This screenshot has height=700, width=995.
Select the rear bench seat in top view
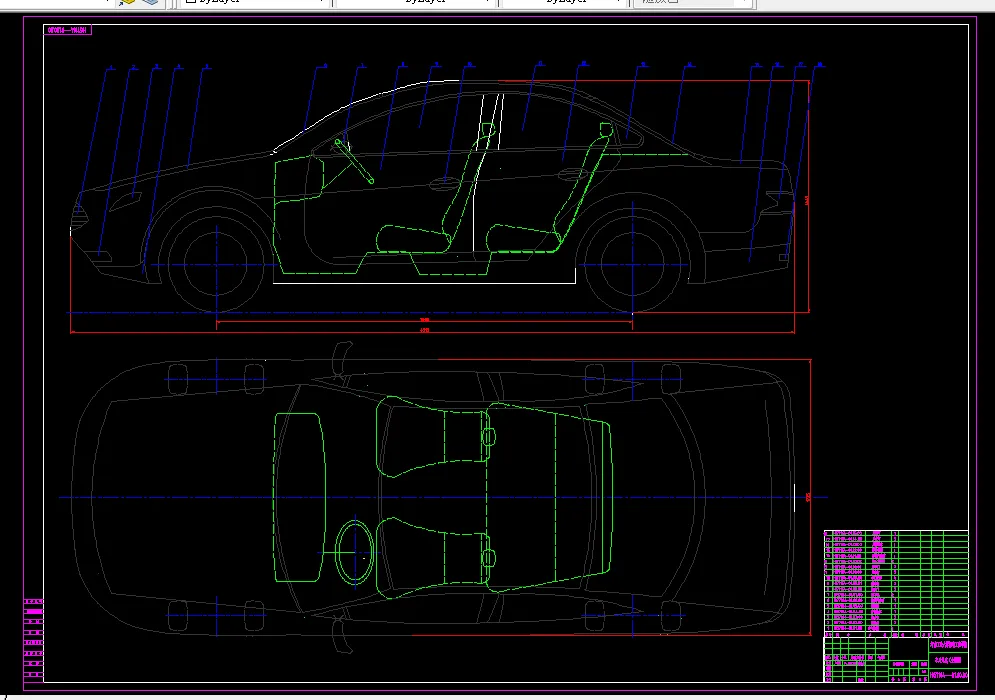[x=549, y=497]
